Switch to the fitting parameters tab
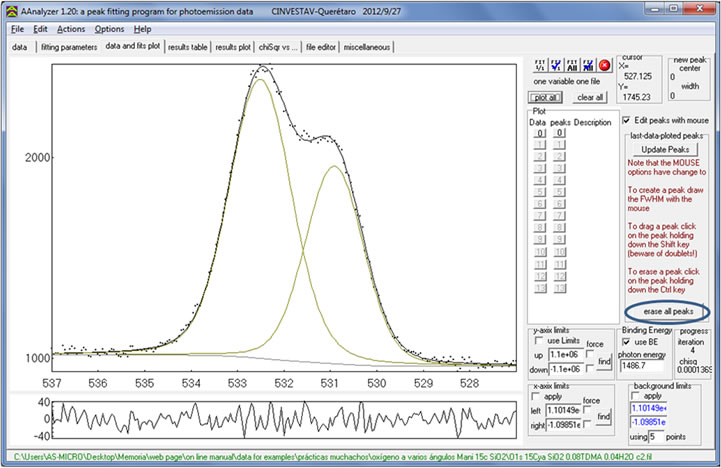The width and height of the screenshot is (721, 468). point(68,47)
